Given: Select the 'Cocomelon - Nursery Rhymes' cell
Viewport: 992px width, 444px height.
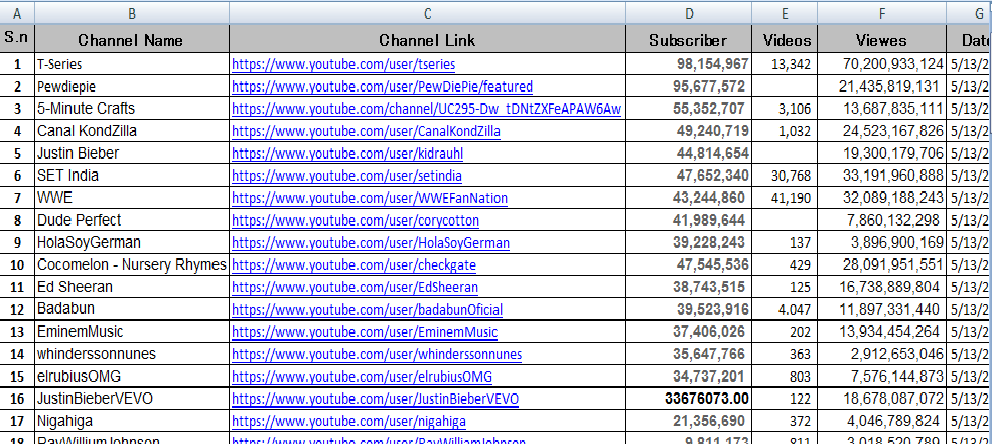Looking at the screenshot, I should point(132,265).
